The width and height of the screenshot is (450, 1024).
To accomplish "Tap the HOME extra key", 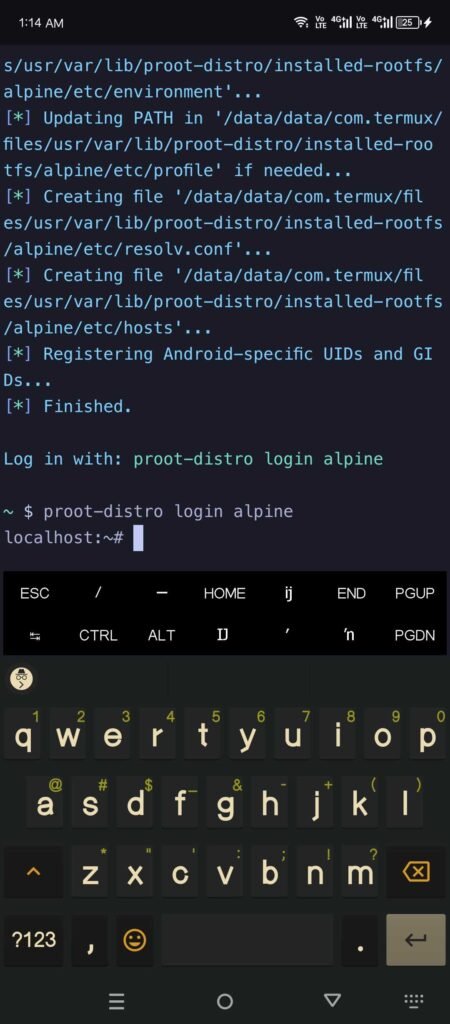I will [x=225, y=593].
